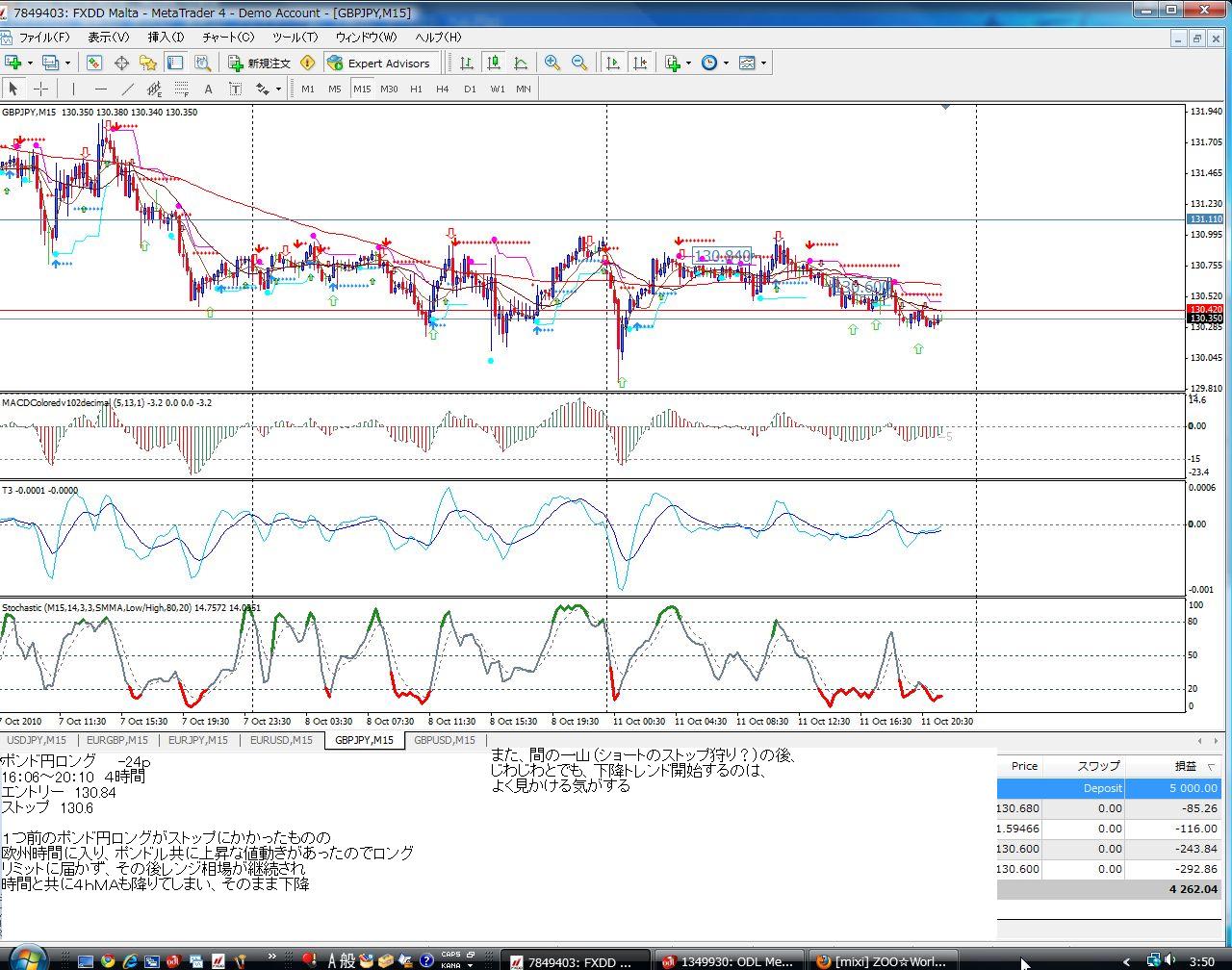Viewport: 1232px width, 970px height.
Task: Switch to the EURUSD,M15 chart tab
Action: point(281,740)
